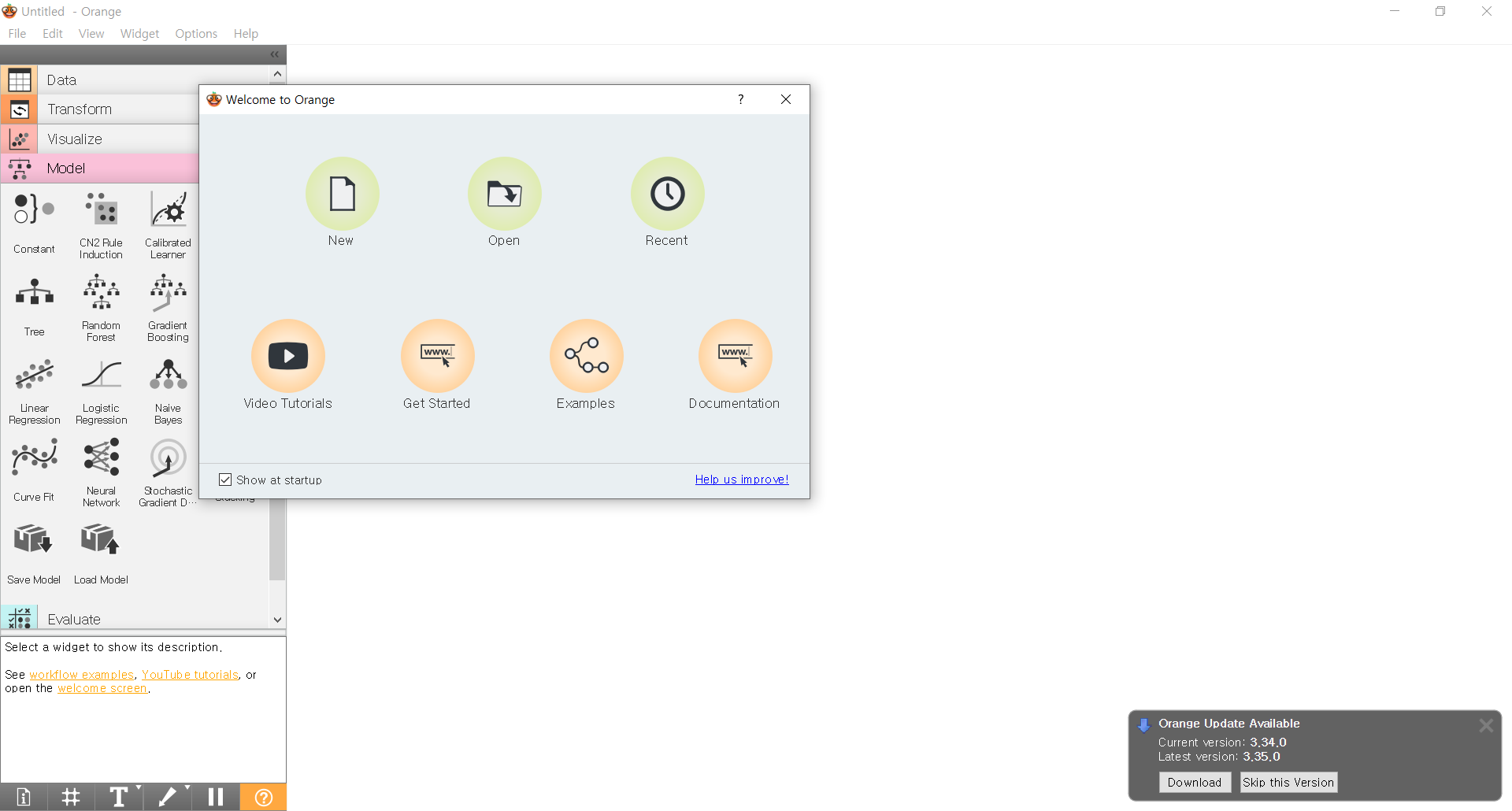Skip this Version of the update
Screen dimensions: 1512x811
[1288, 782]
